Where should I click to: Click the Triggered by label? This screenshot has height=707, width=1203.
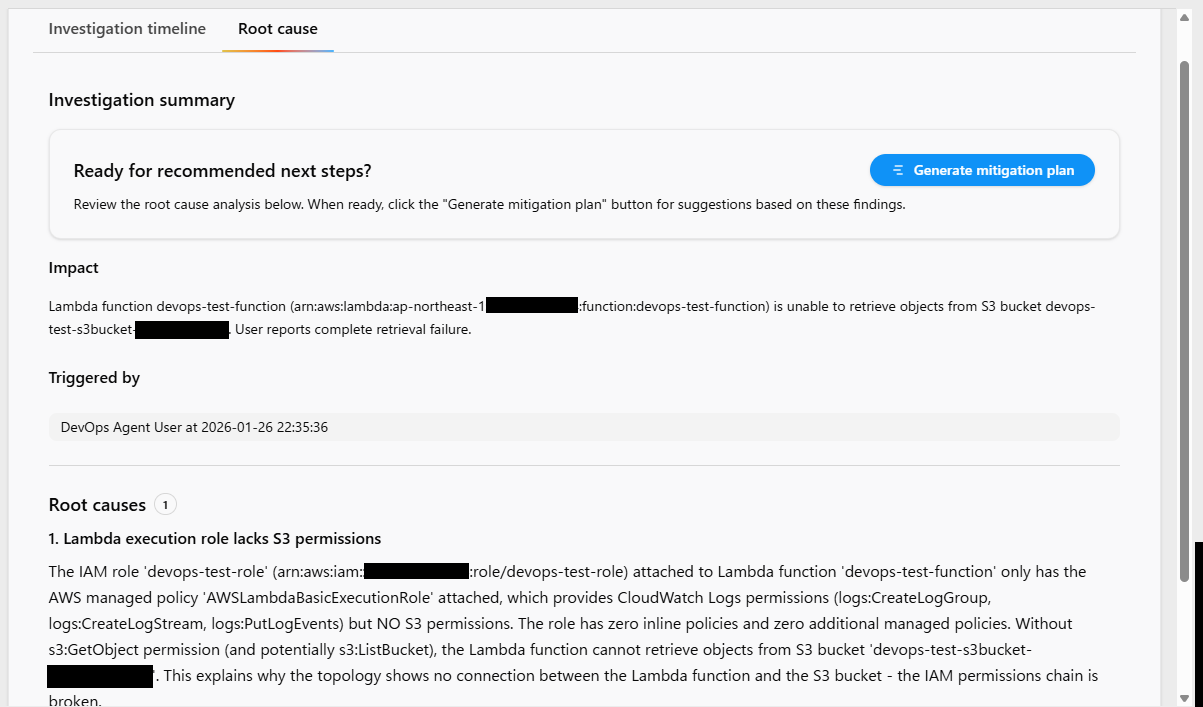(94, 378)
